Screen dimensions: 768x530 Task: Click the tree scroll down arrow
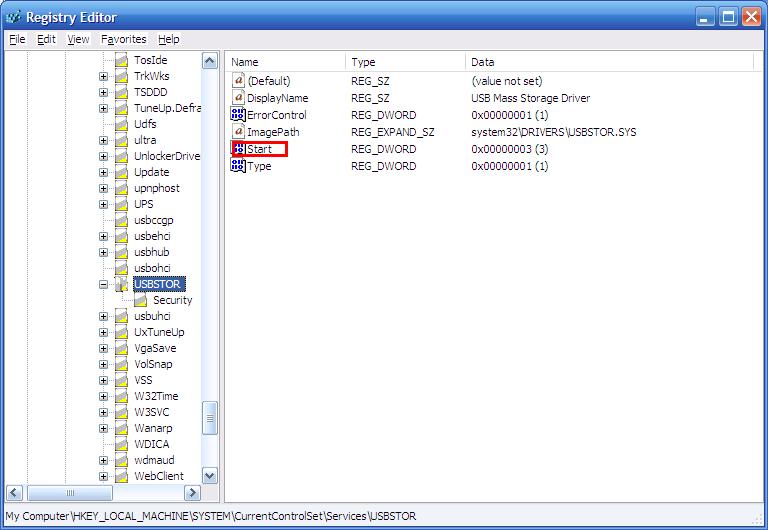click(x=210, y=476)
